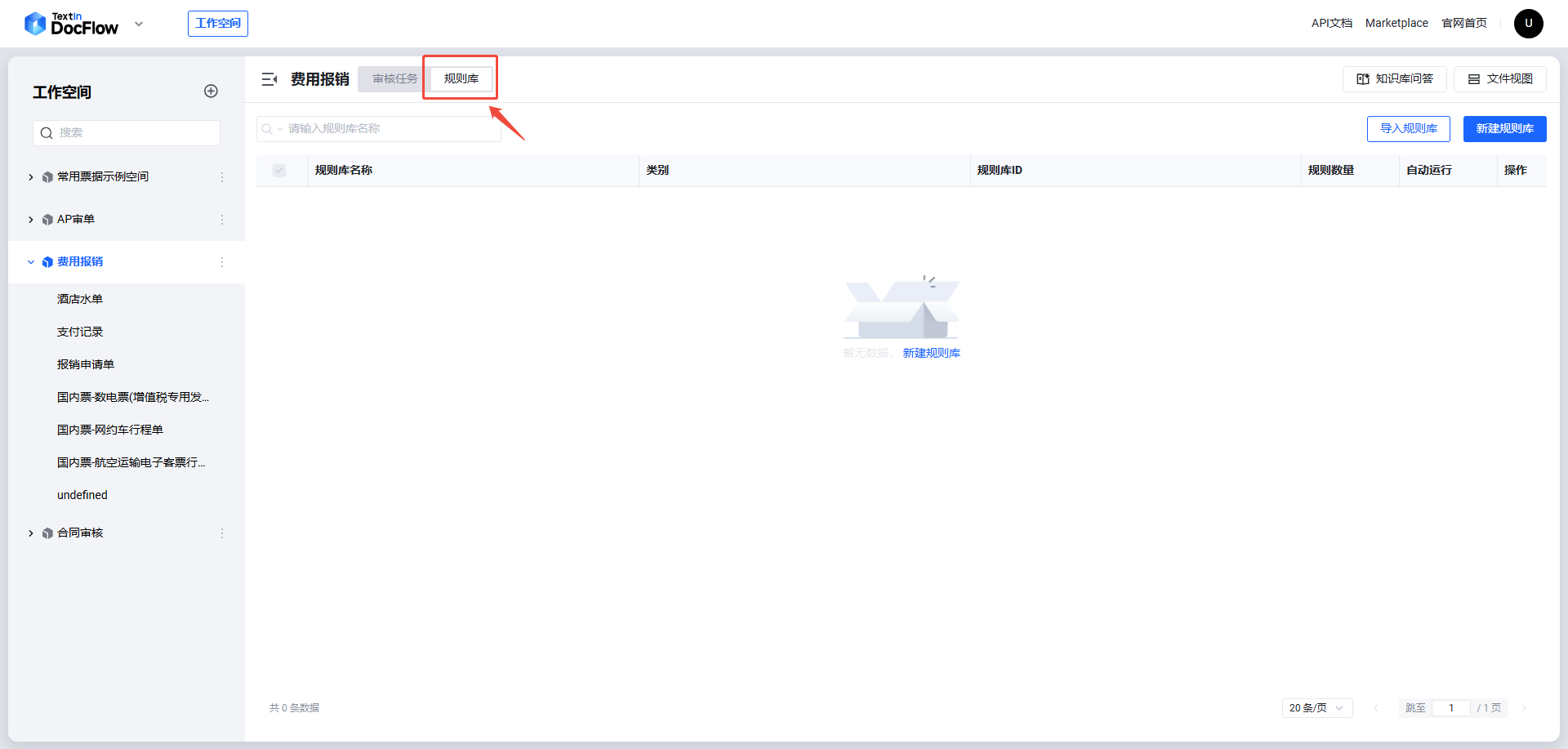The image size is (1568, 749).
Task: Open 知识库问答 button
Action: tap(1395, 79)
